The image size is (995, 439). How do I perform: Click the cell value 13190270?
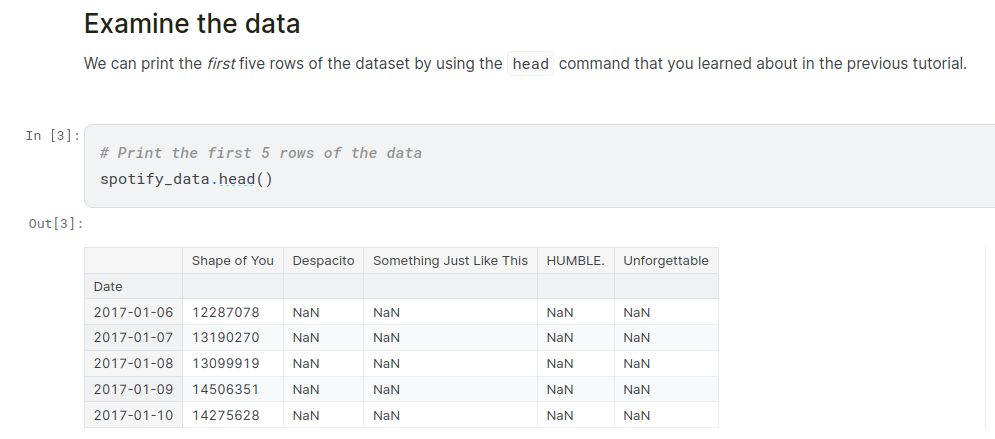[x=226, y=338]
